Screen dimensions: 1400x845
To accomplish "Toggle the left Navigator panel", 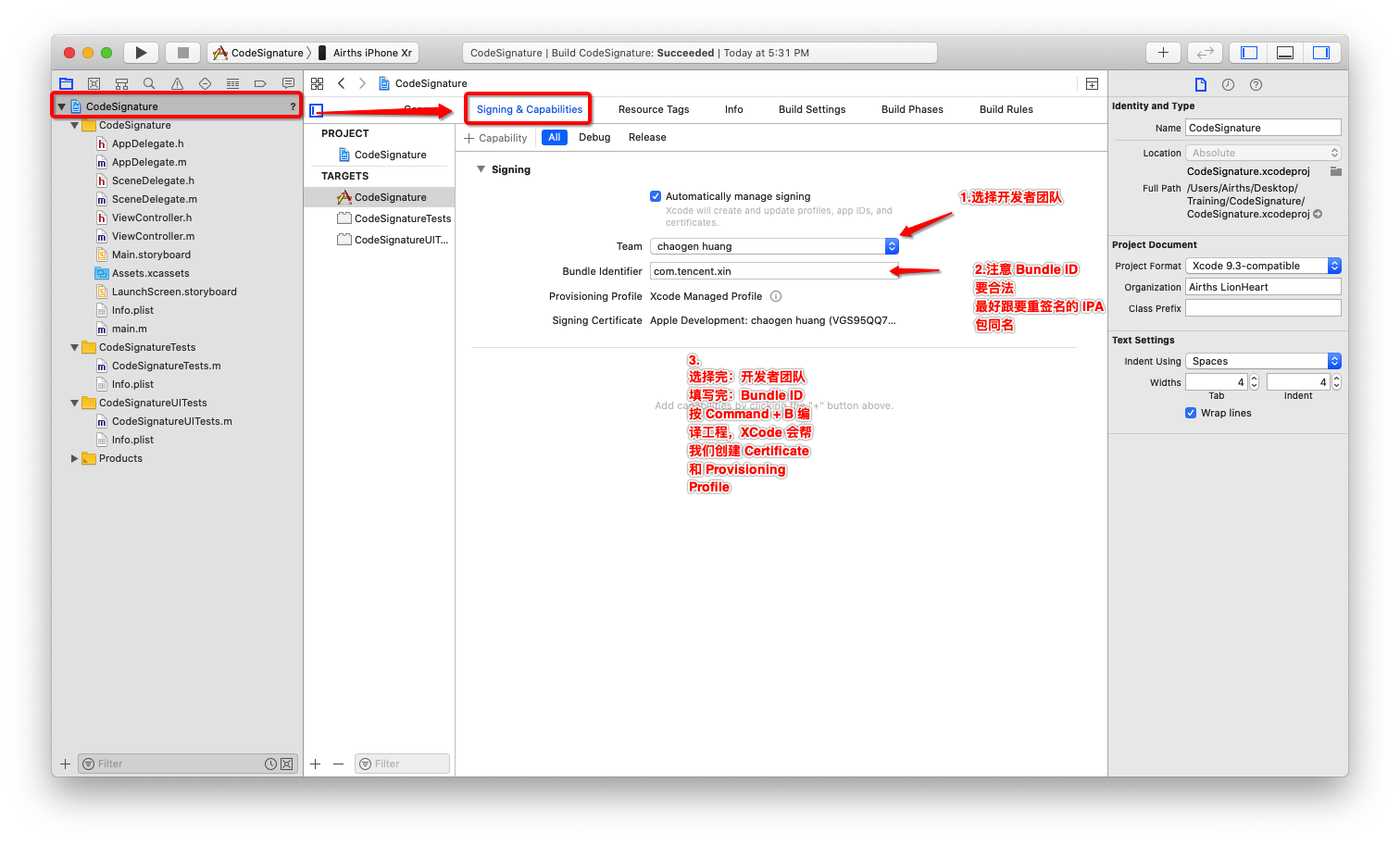I will click(x=1249, y=53).
